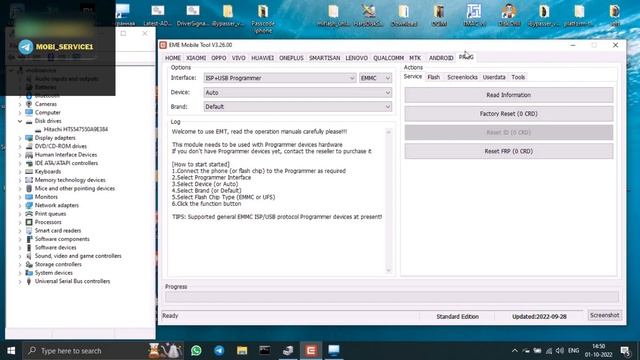The width and height of the screenshot is (640, 360).
Task: Open the Brand dropdown set to Default
Action: 298,107
